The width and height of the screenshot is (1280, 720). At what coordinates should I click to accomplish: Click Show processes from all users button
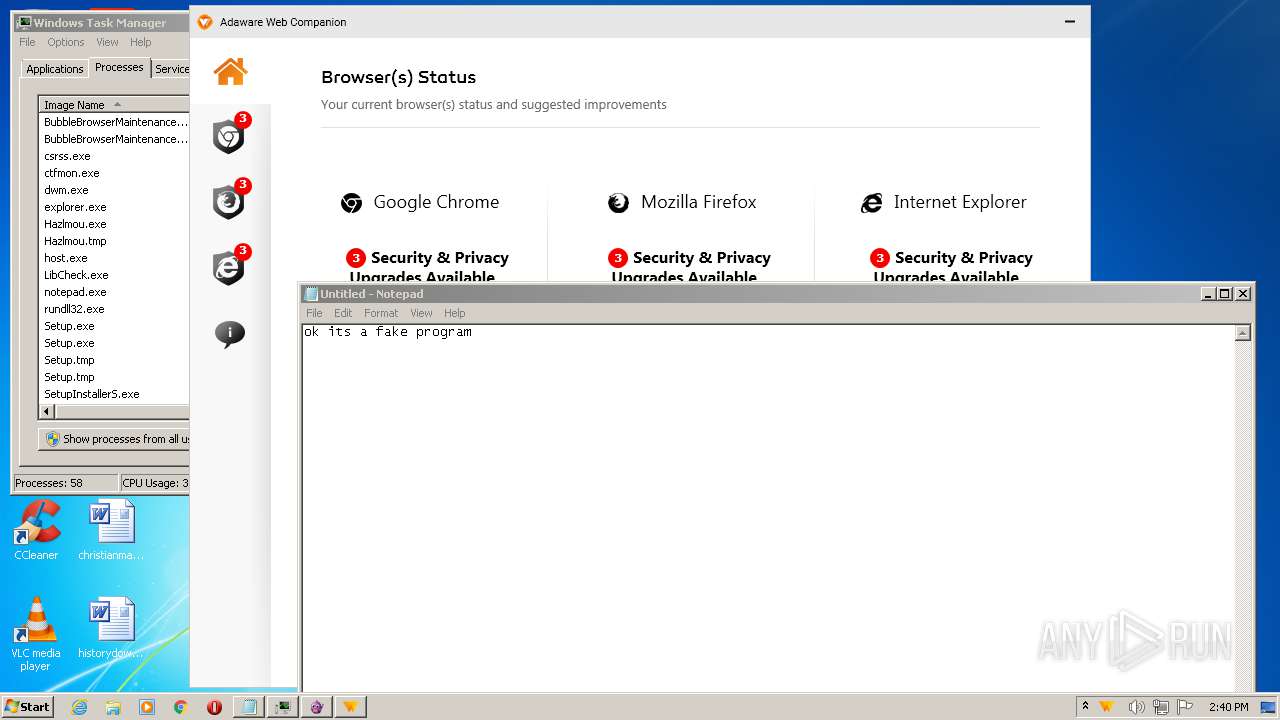[116, 439]
